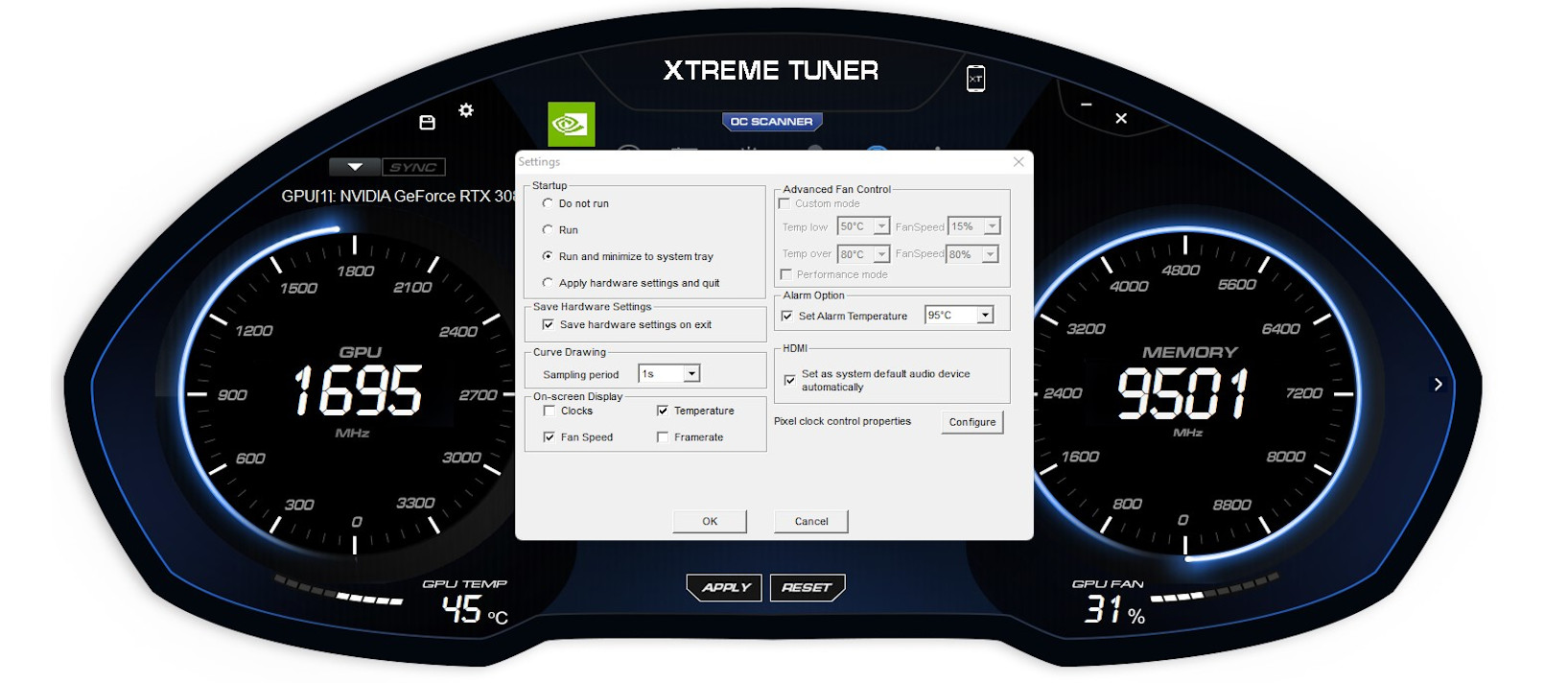Close the Settings dialog with the X
Image resolution: width=1568 pixels, height=683 pixels.
coord(1018,162)
